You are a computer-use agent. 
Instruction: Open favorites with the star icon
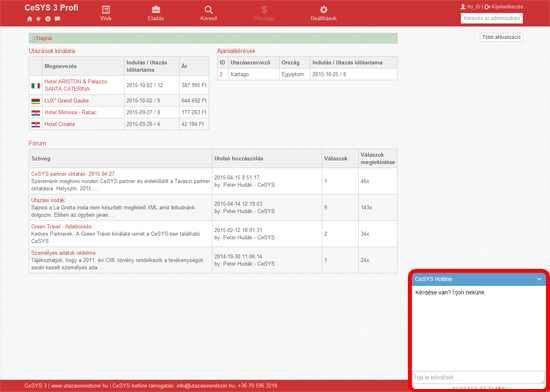pyautogui.click(x=39, y=19)
